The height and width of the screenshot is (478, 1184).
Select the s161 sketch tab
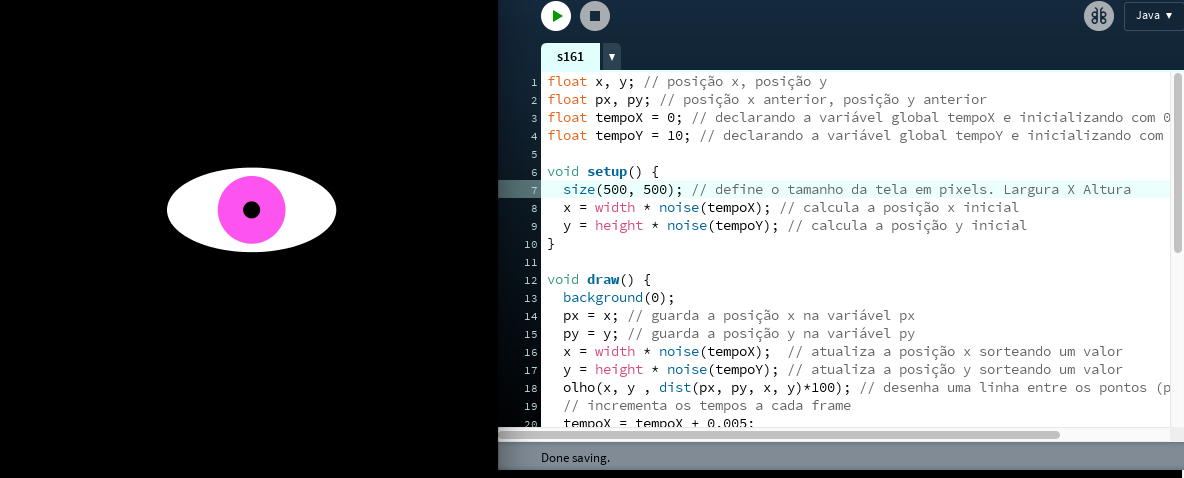click(570, 57)
